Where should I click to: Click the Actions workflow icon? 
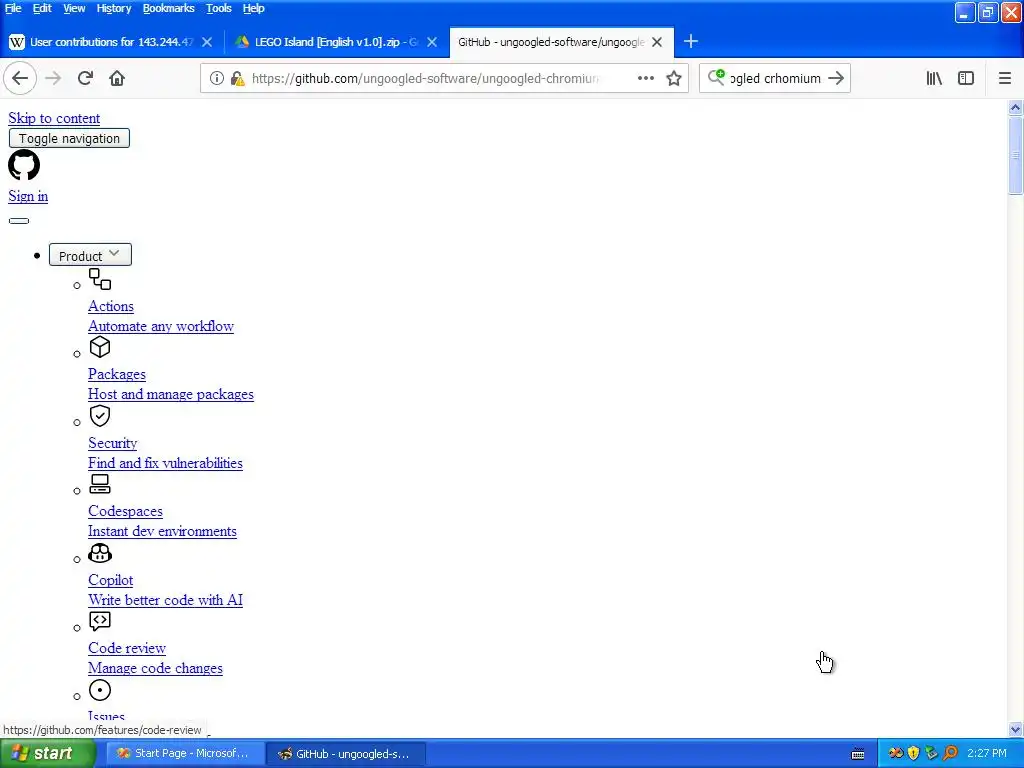[100, 279]
